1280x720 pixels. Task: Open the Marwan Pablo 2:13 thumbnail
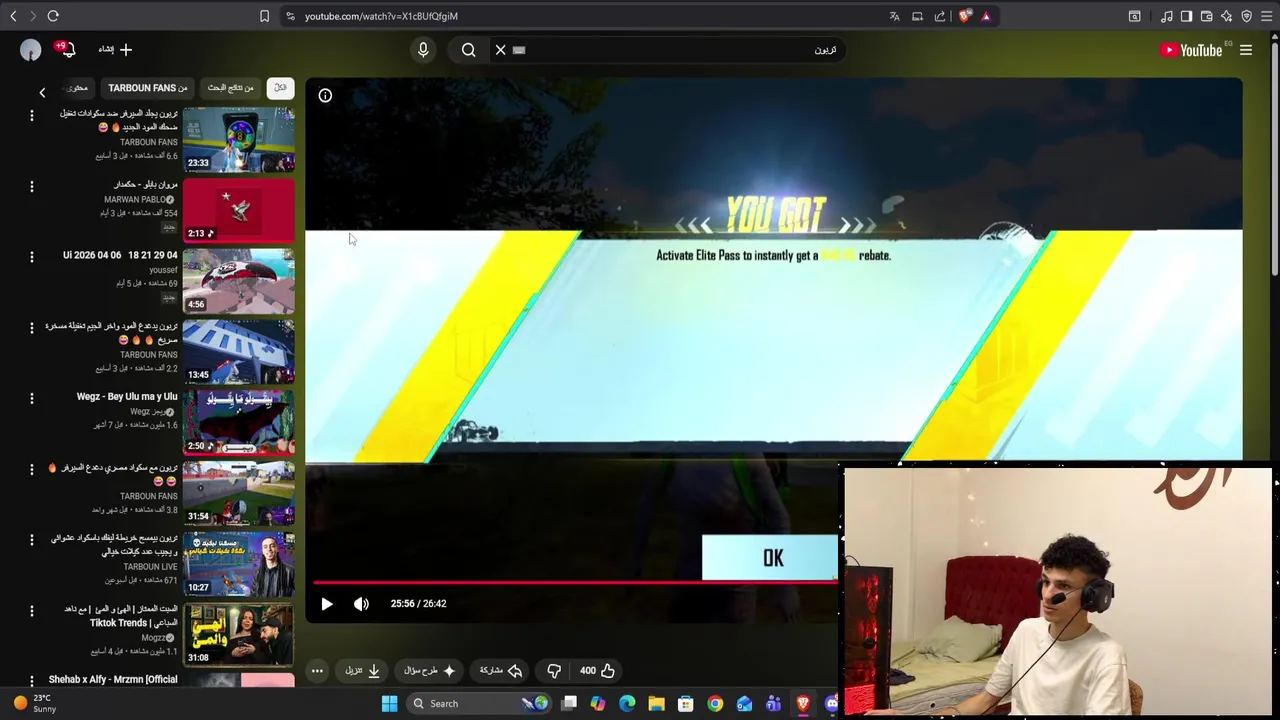(239, 212)
